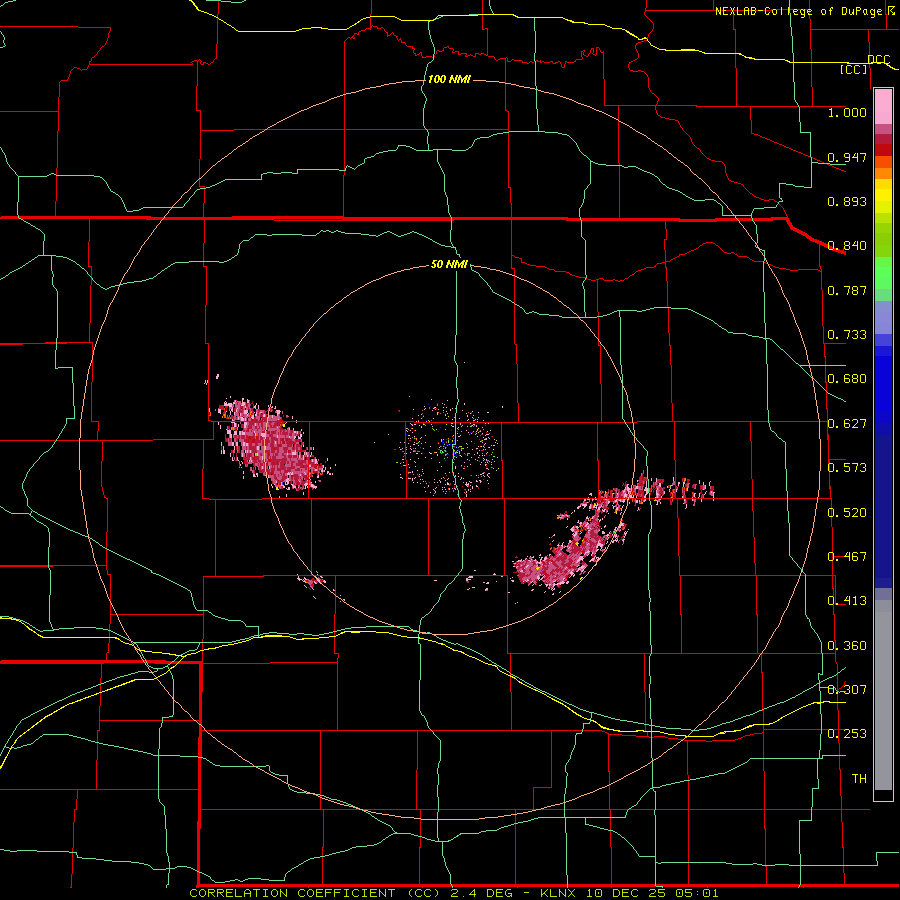The height and width of the screenshot is (900, 900).
Task: Select the 0.680 legend value
Action: click(x=847, y=379)
